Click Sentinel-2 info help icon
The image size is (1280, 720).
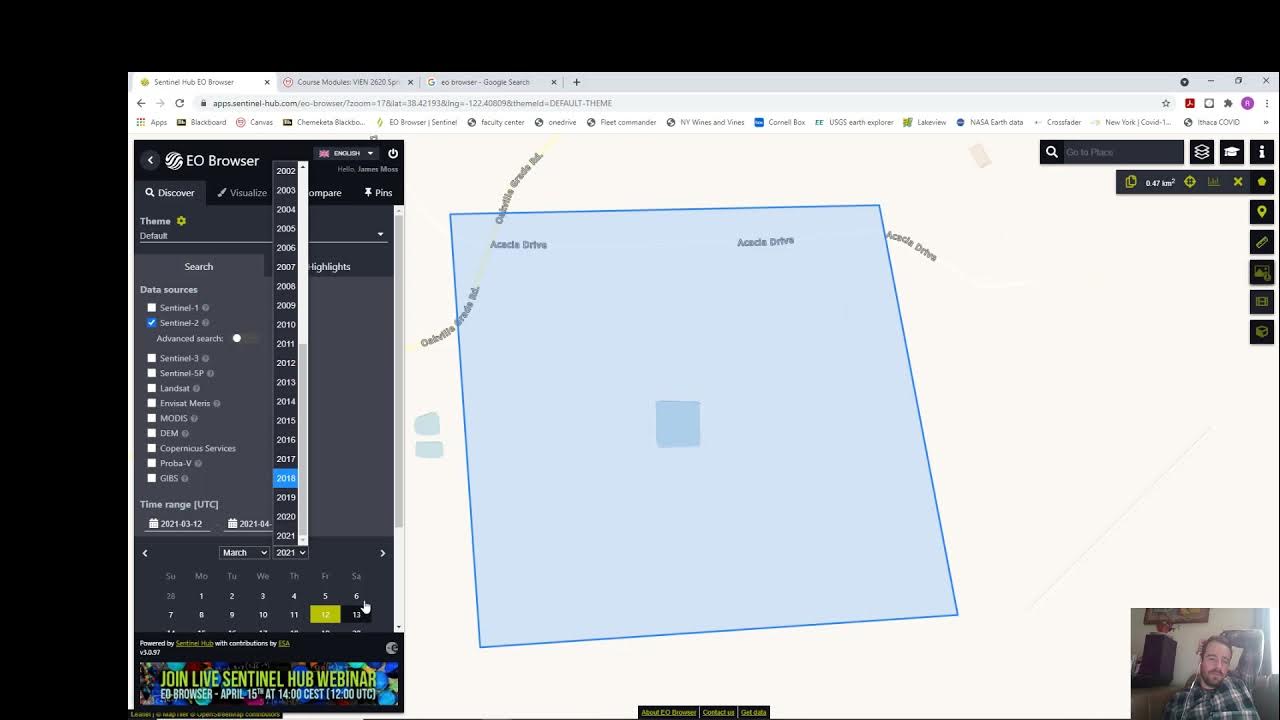[206, 323]
